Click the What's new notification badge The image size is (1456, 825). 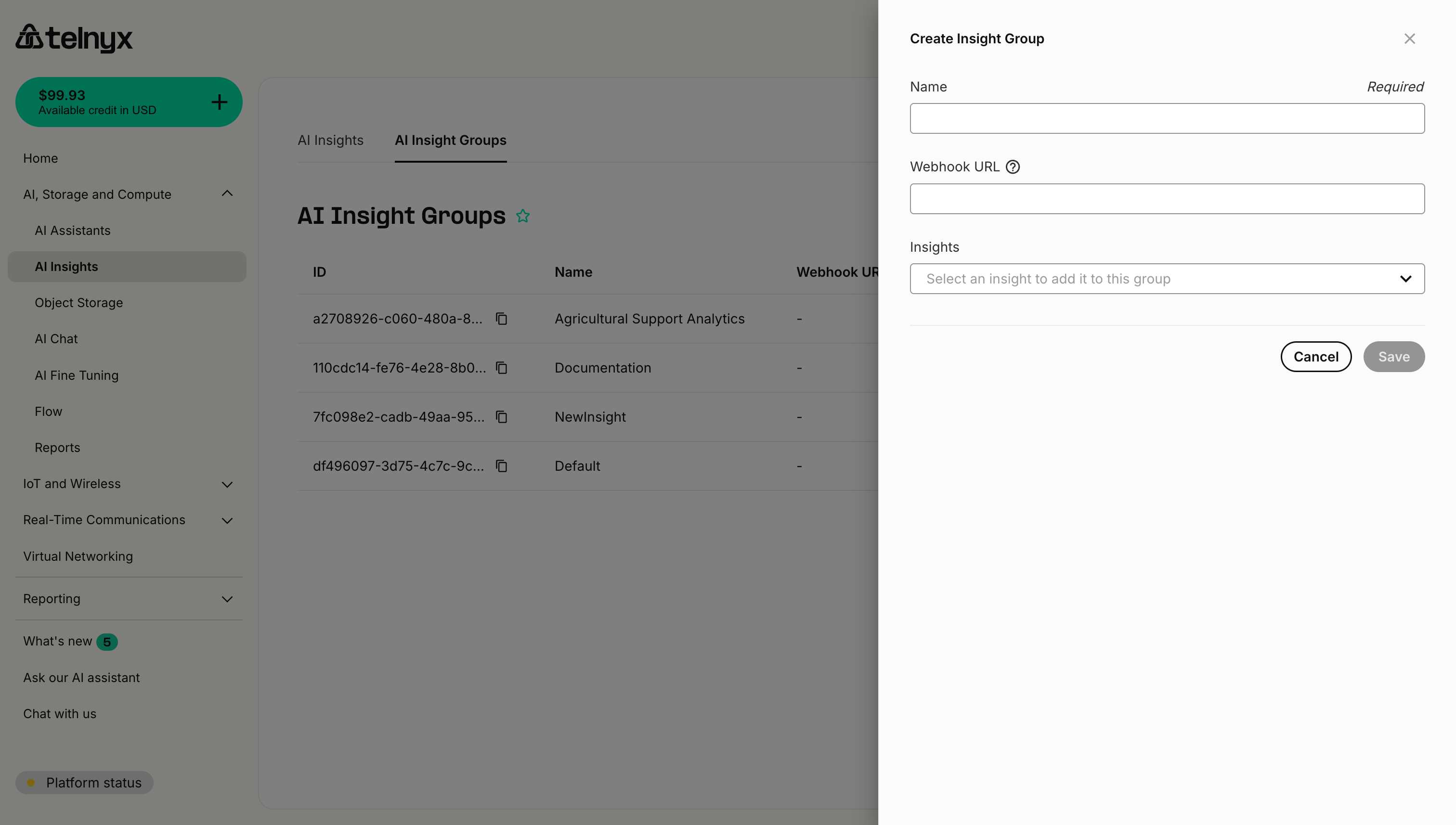click(107, 642)
